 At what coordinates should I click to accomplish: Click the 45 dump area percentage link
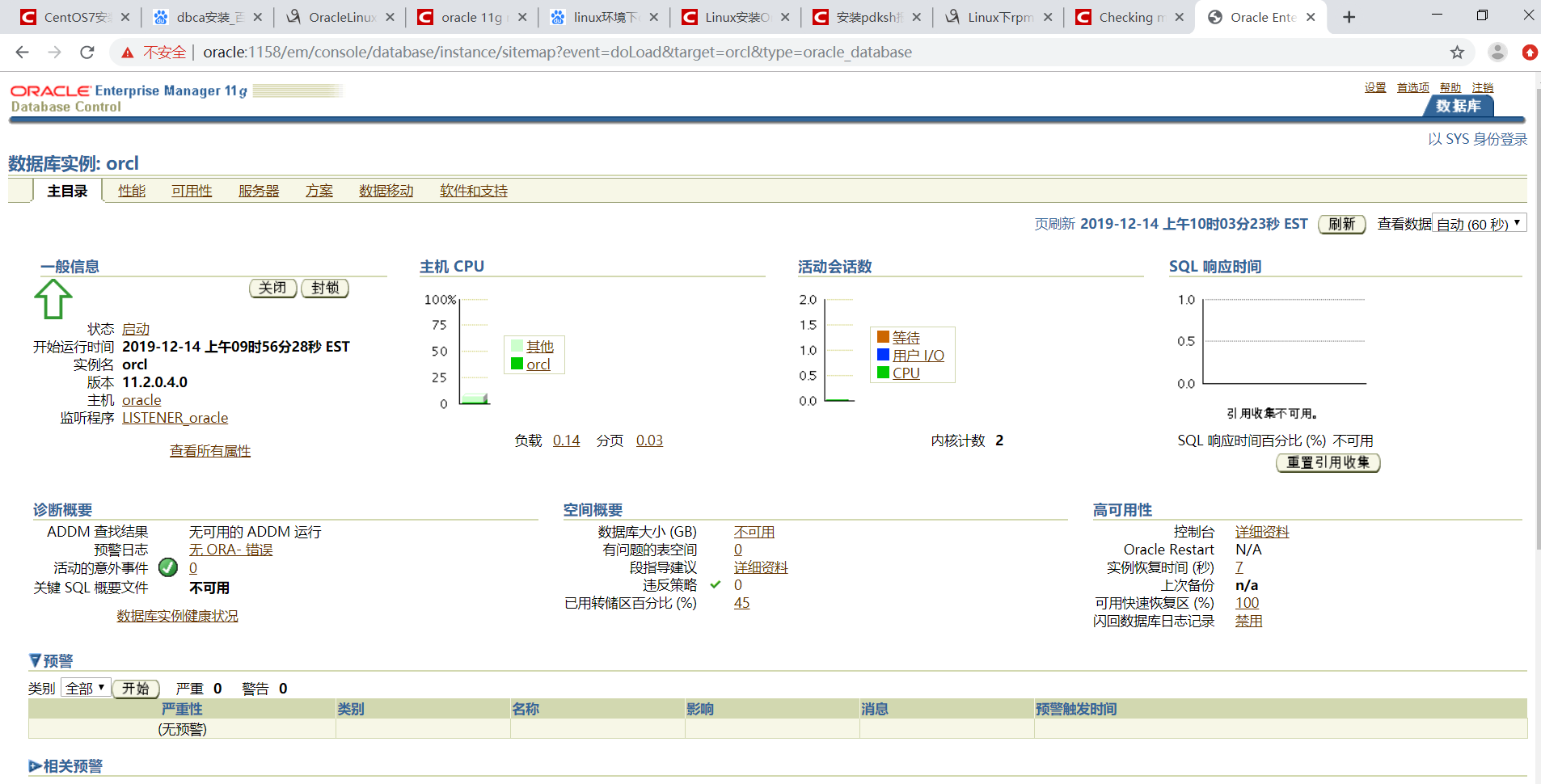[x=741, y=603]
